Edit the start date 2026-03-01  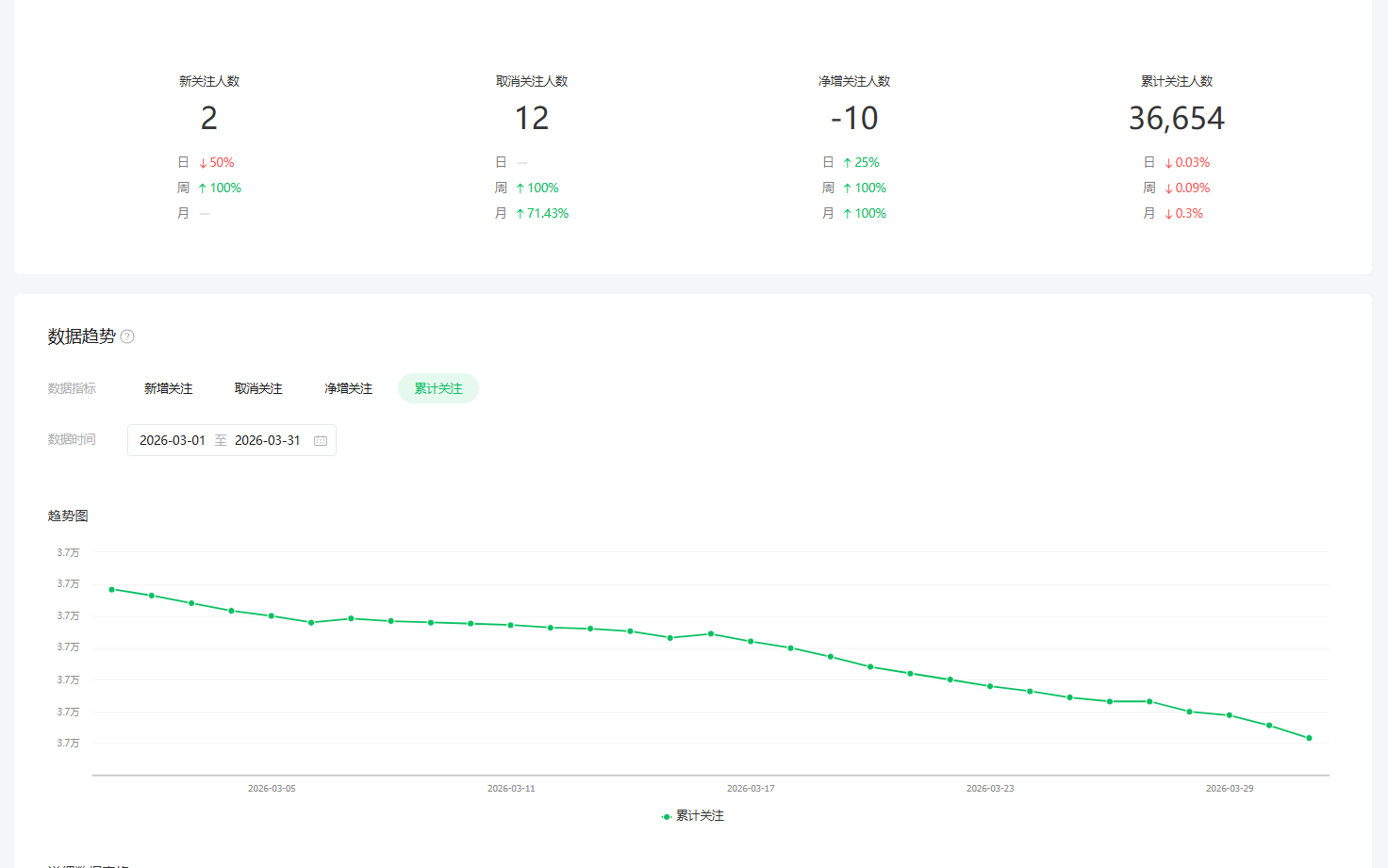pyautogui.click(x=173, y=440)
